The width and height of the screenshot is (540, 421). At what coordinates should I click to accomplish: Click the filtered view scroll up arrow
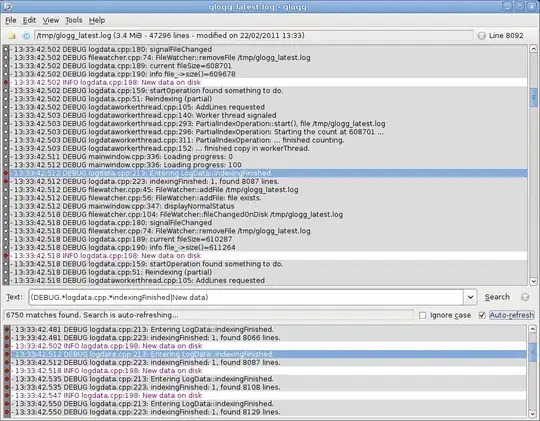pyautogui.click(x=532, y=329)
